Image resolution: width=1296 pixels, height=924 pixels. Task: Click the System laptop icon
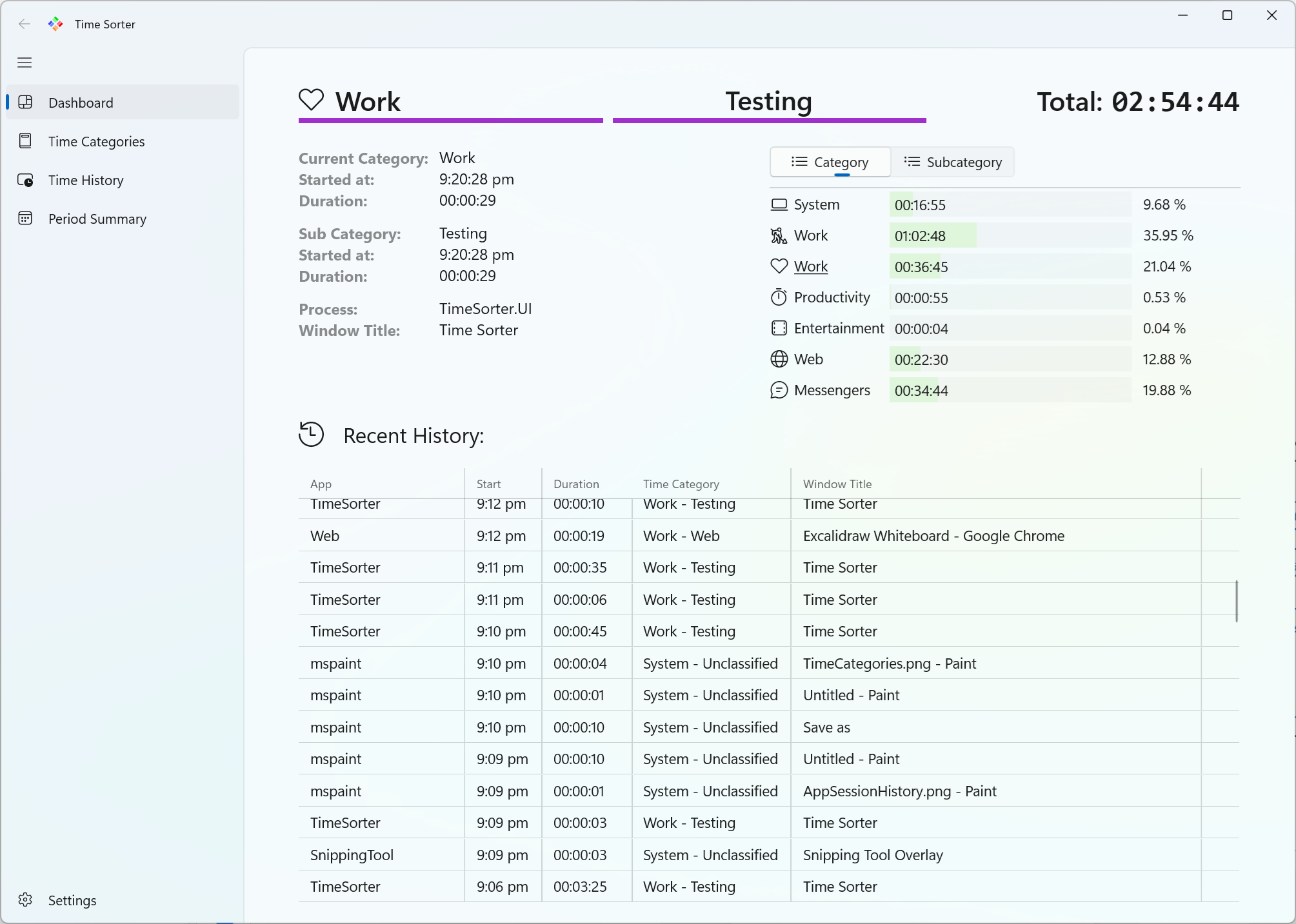779,204
